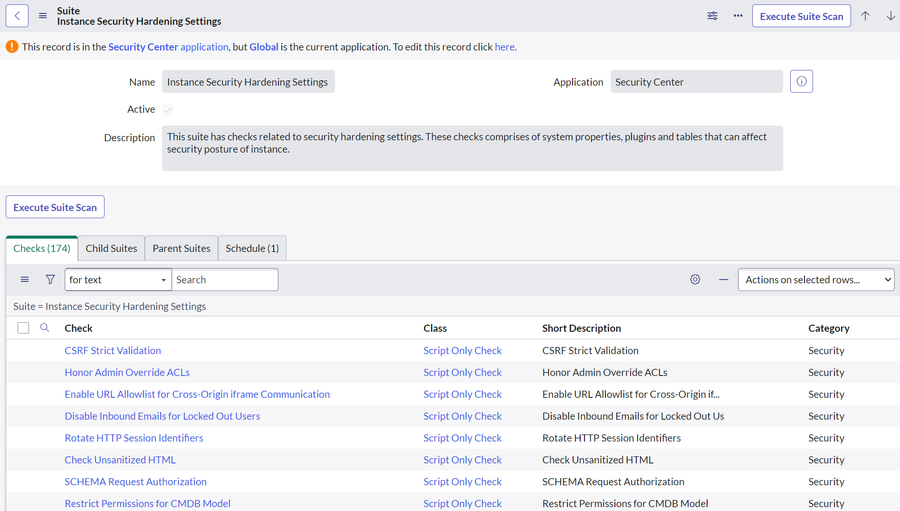Viewport: 900px width, 511px height.
Task: Click Script Only Check in Honor Admin row
Action: coord(462,372)
